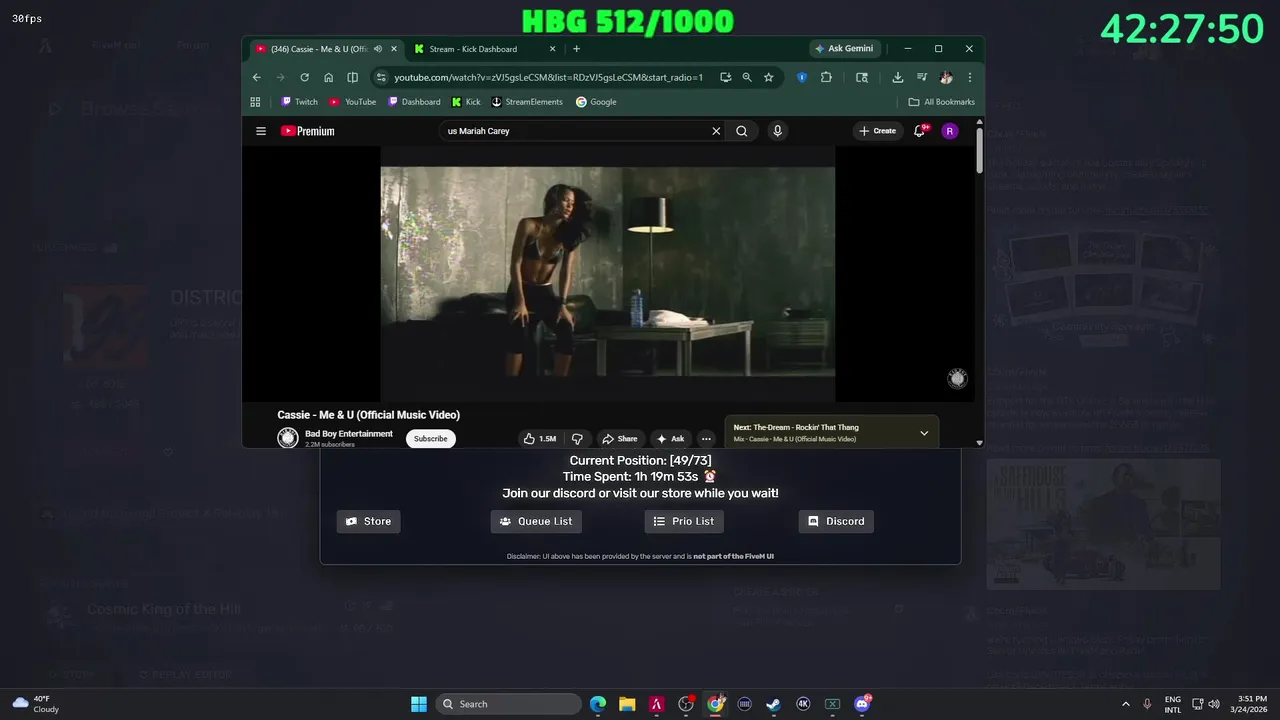Open Discord button in queue panel

(836, 521)
